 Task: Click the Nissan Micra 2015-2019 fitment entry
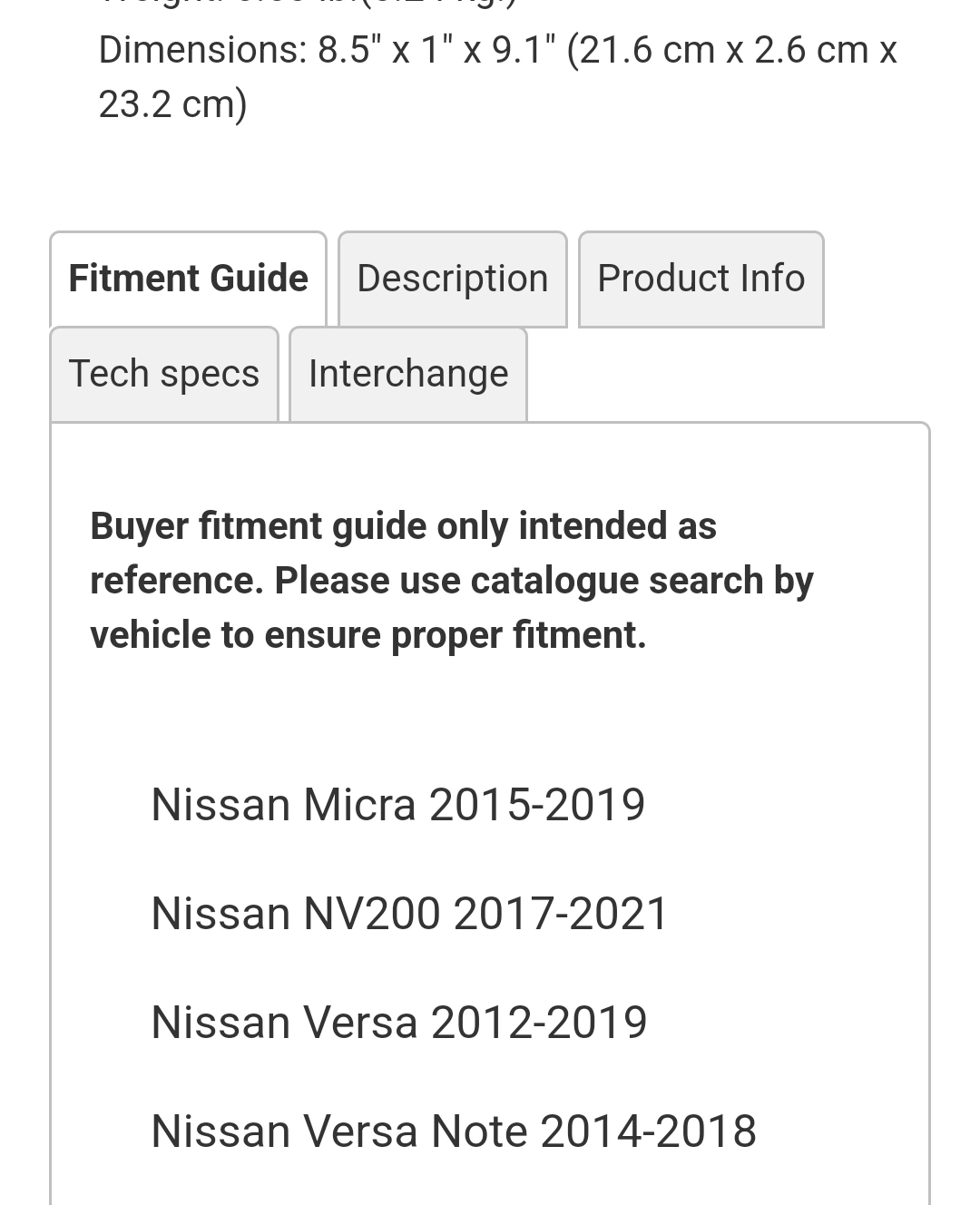(x=397, y=805)
